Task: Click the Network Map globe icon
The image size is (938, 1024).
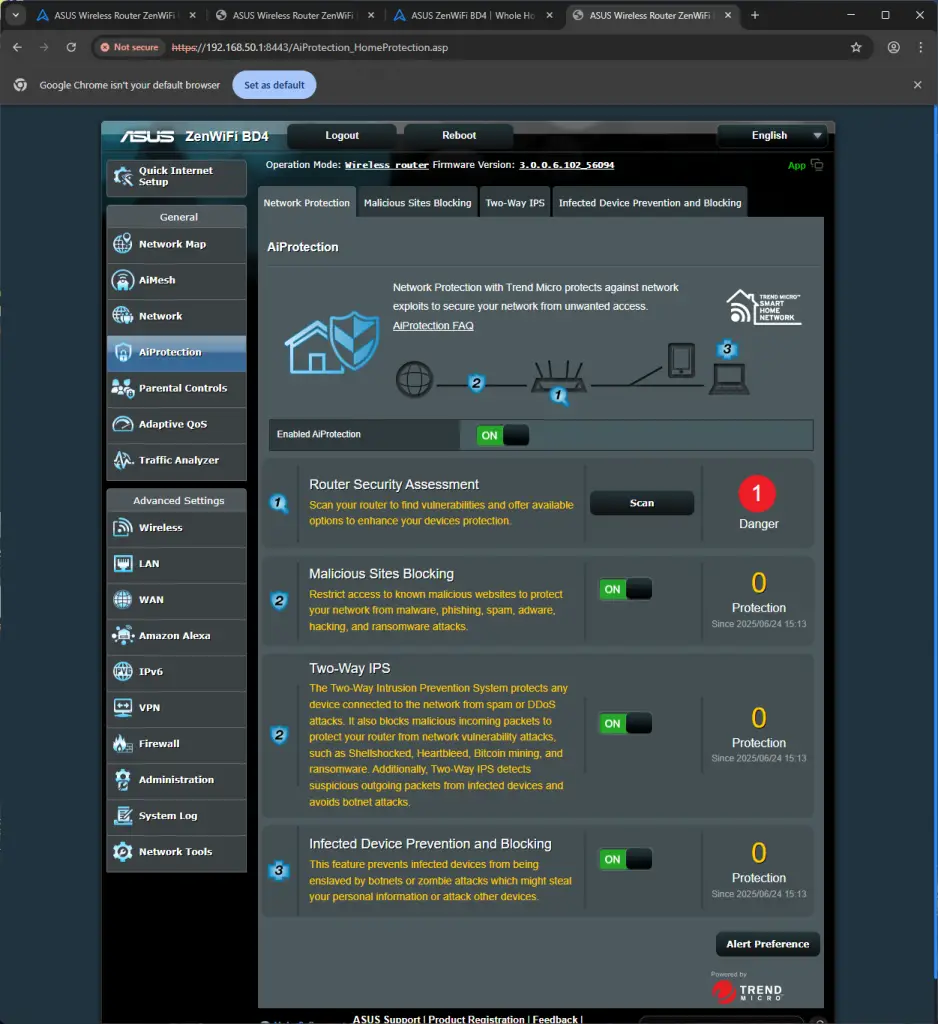Action: pos(123,244)
